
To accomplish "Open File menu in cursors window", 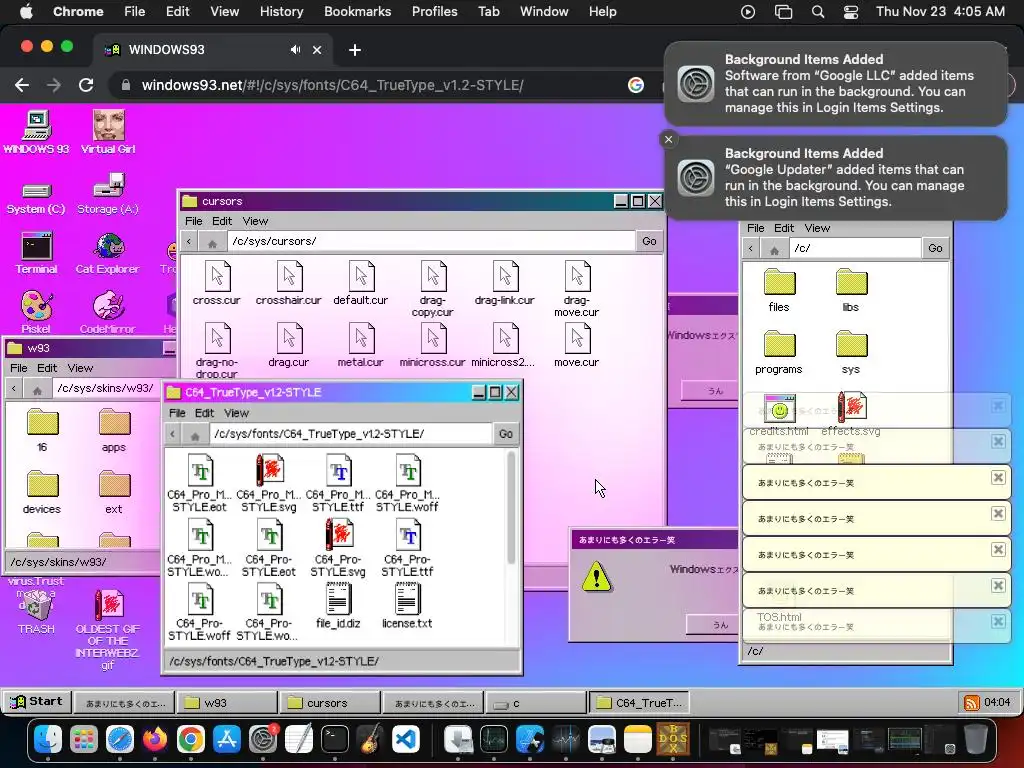I will pos(193,221).
